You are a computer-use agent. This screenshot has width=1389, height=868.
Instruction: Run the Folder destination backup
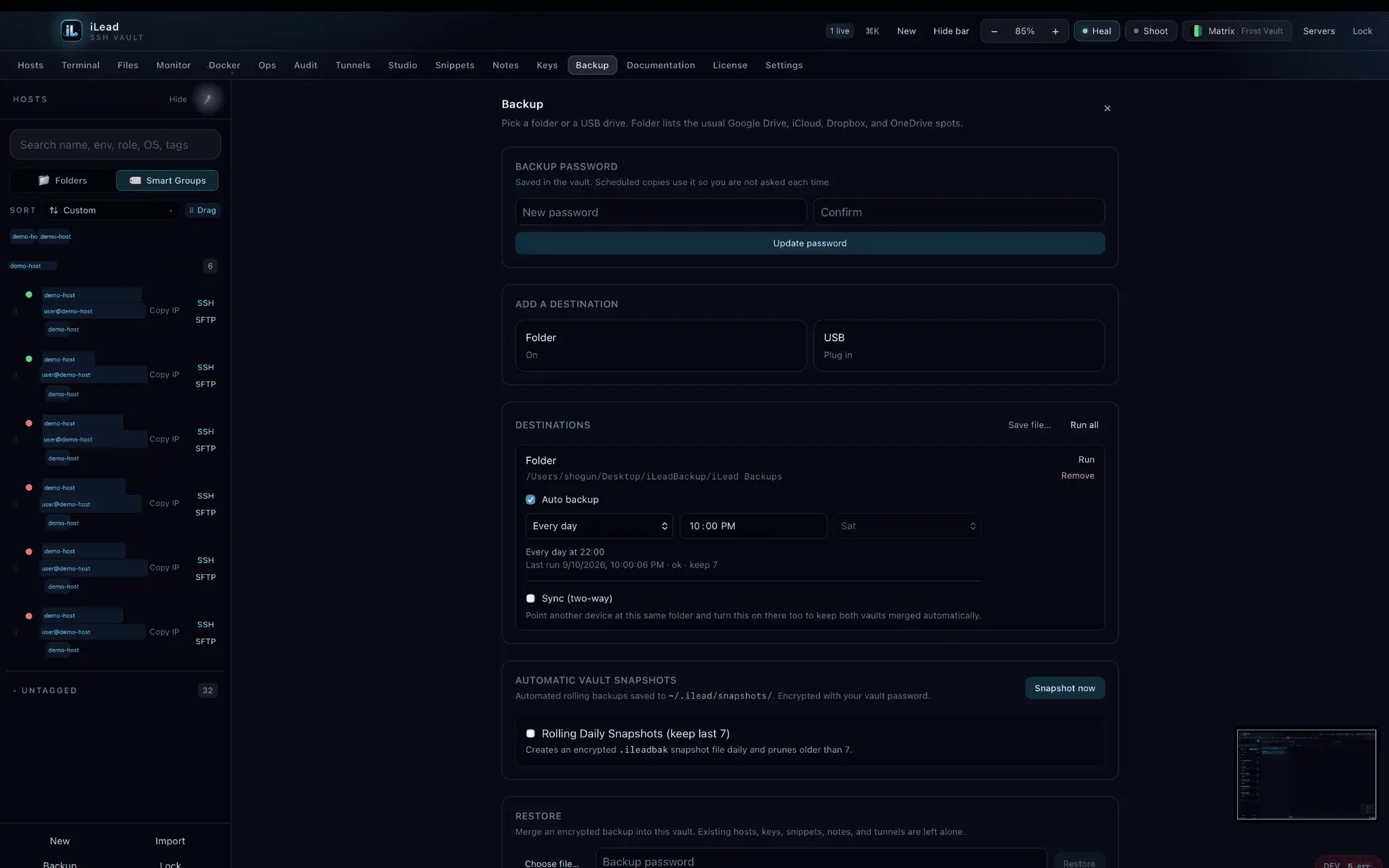pyautogui.click(x=1086, y=460)
